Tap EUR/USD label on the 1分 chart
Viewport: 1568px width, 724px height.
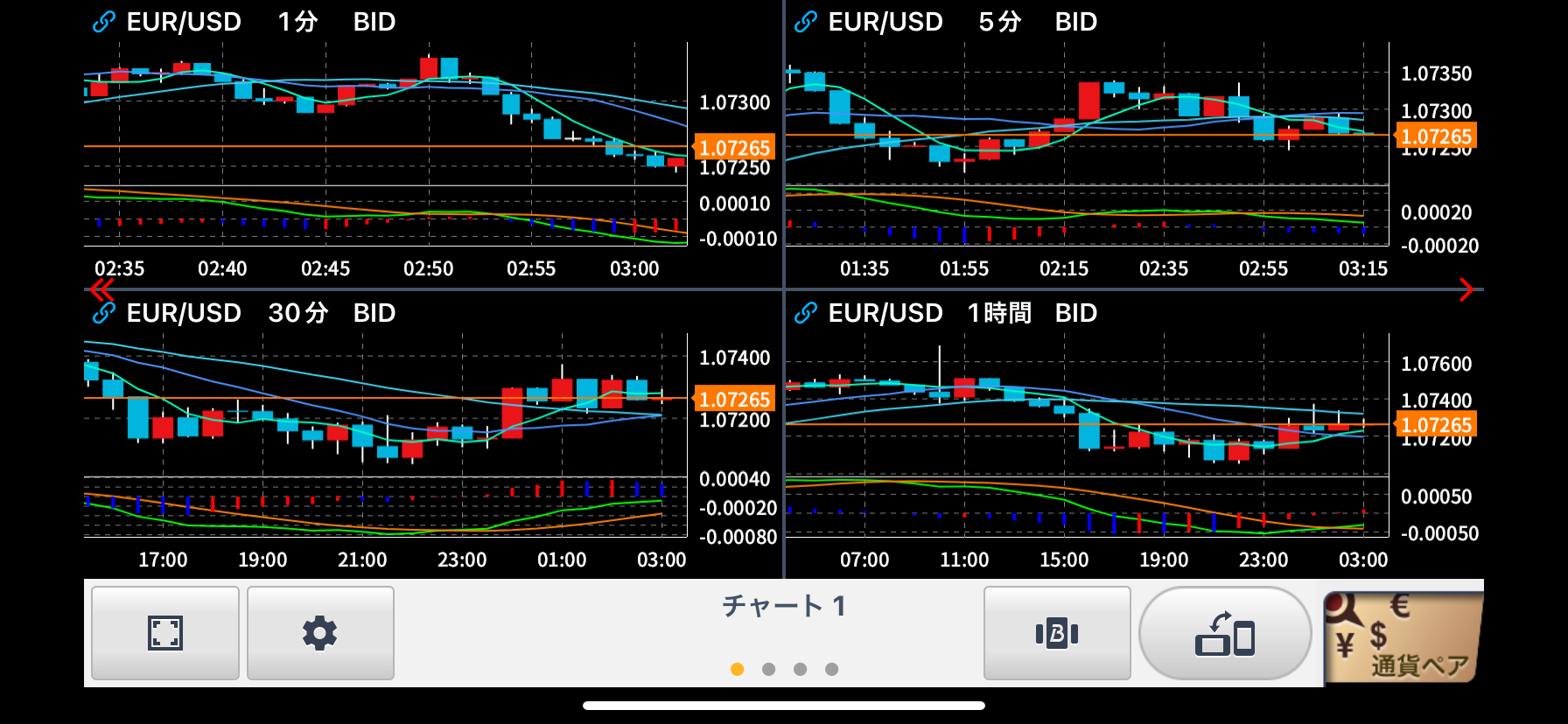coord(184,22)
